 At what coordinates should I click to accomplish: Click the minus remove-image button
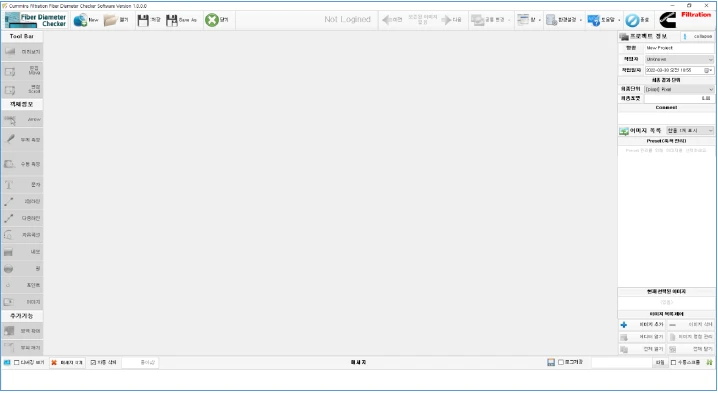click(x=691, y=325)
